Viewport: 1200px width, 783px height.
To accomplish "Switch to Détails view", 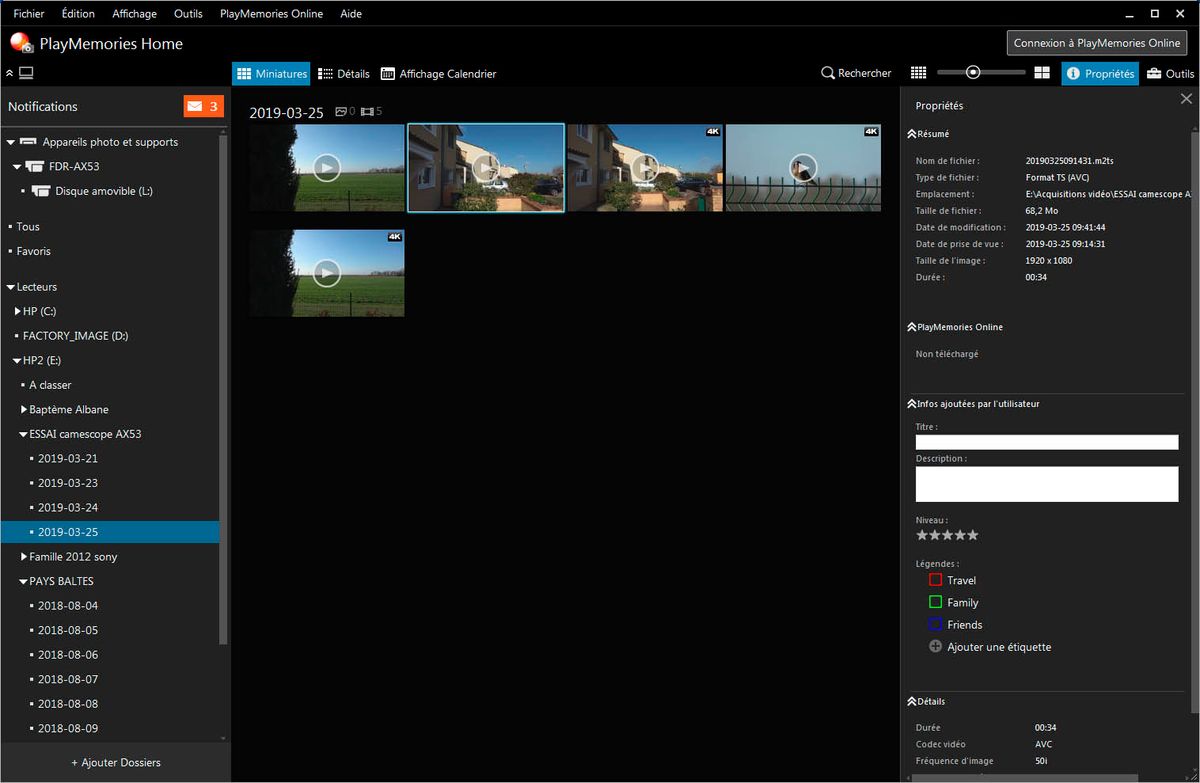I will (x=344, y=73).
